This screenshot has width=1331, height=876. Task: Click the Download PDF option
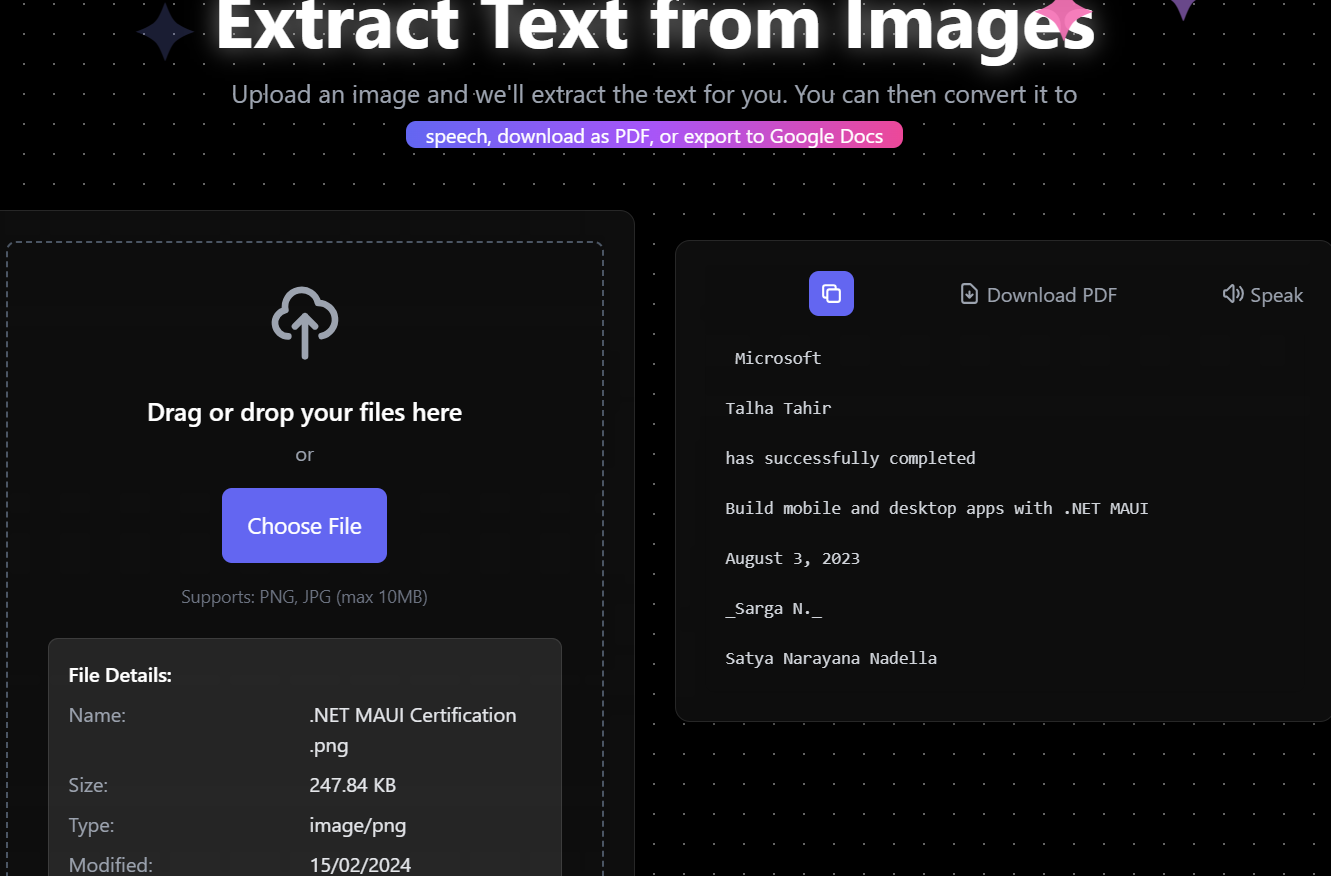click(x=1038, y=294)
